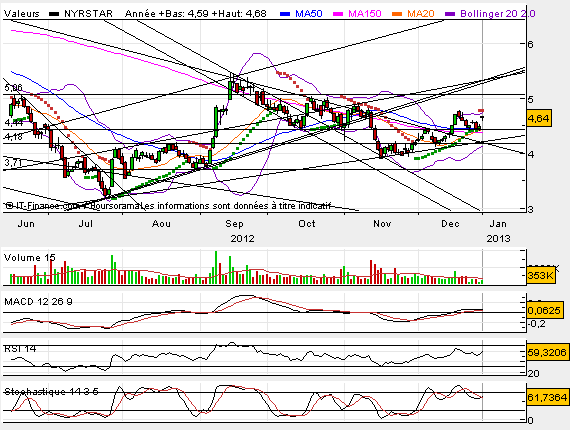The width and height of the screenshot is (570, 430).
Task: Click the MA20 legend label
Action: click(421, 14)
